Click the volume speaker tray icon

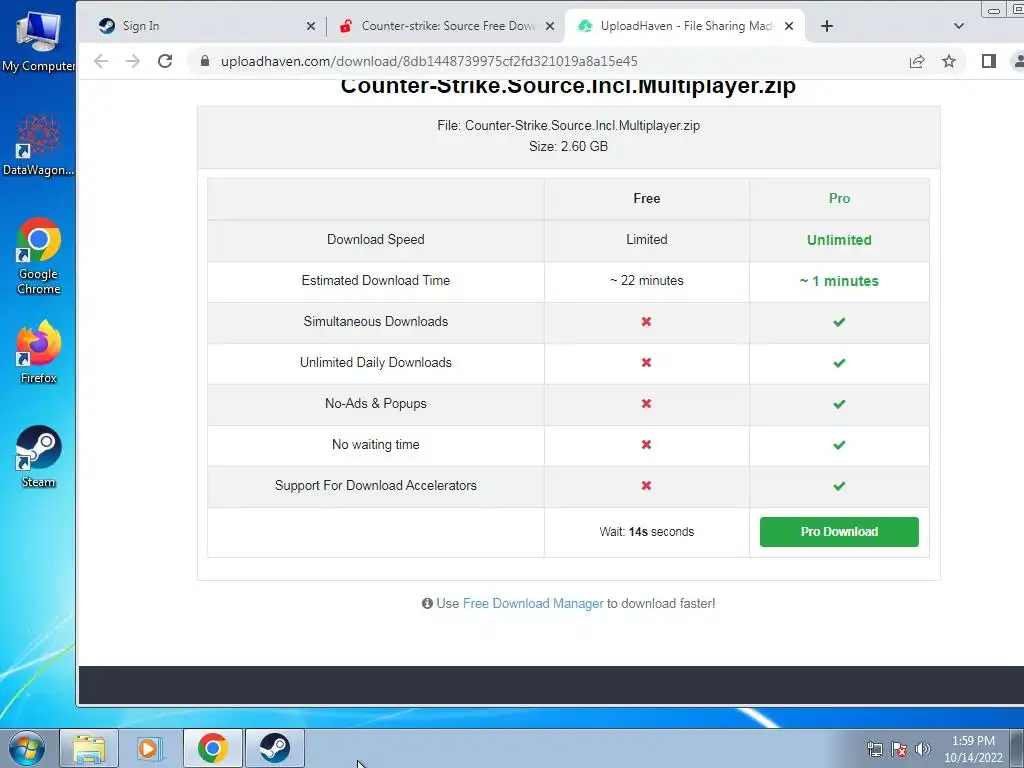click(922, 749)
